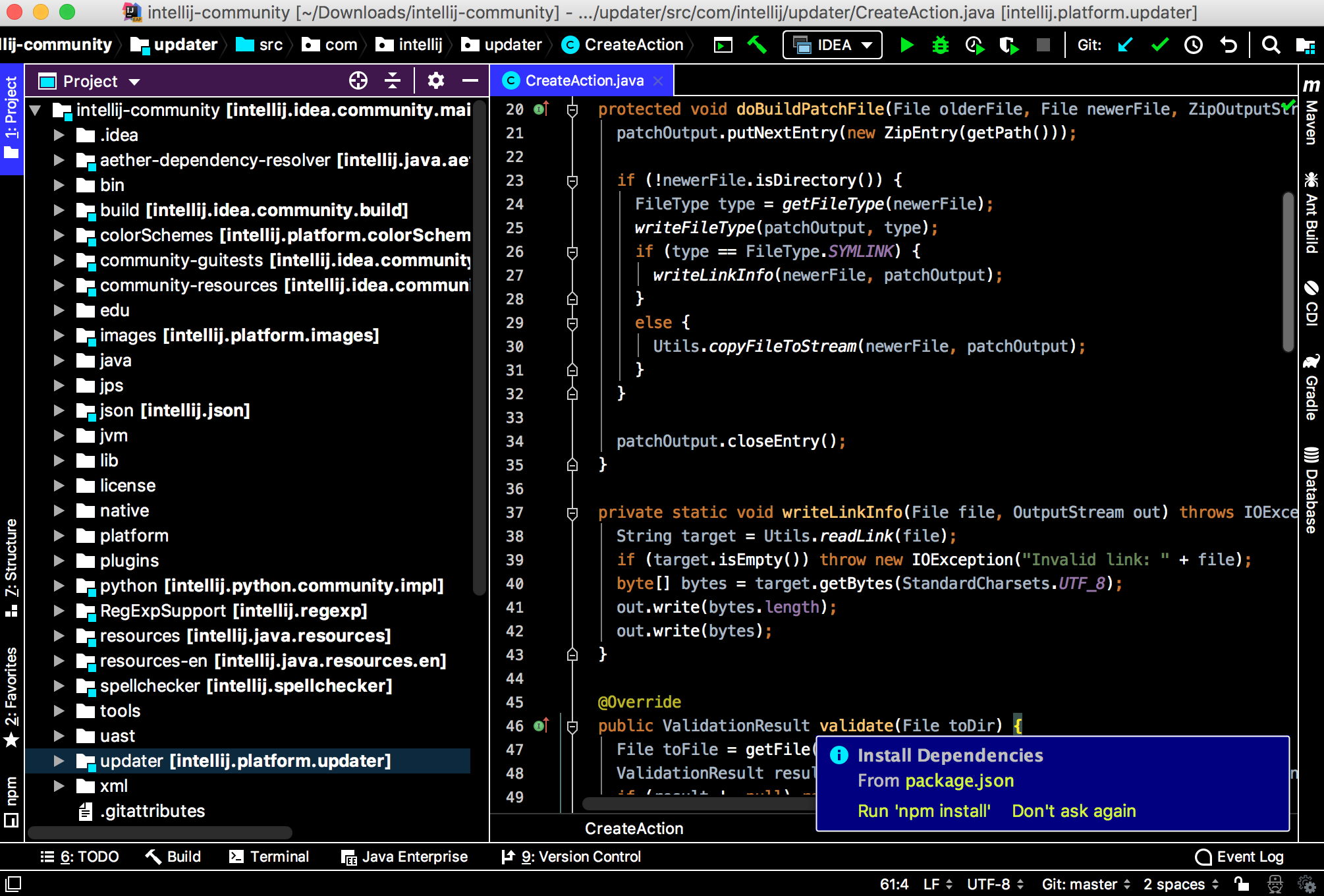Toggle tool window bars icon bottom-left
Viewport: 1324px width, 896px height.
[x=13, y=883]
